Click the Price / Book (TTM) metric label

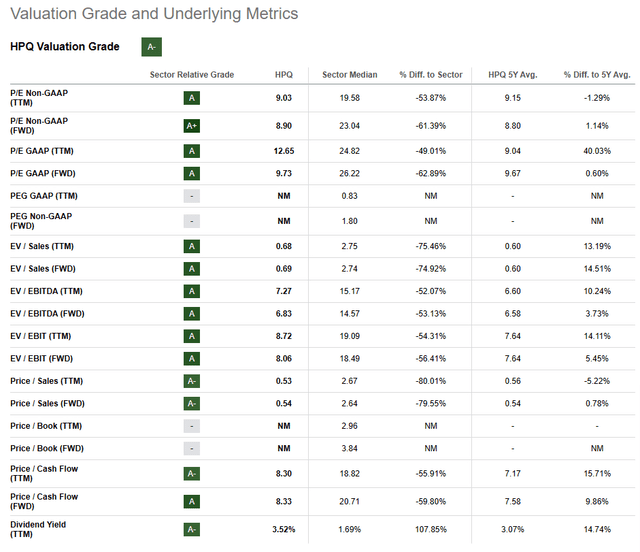tap(46, 425)
